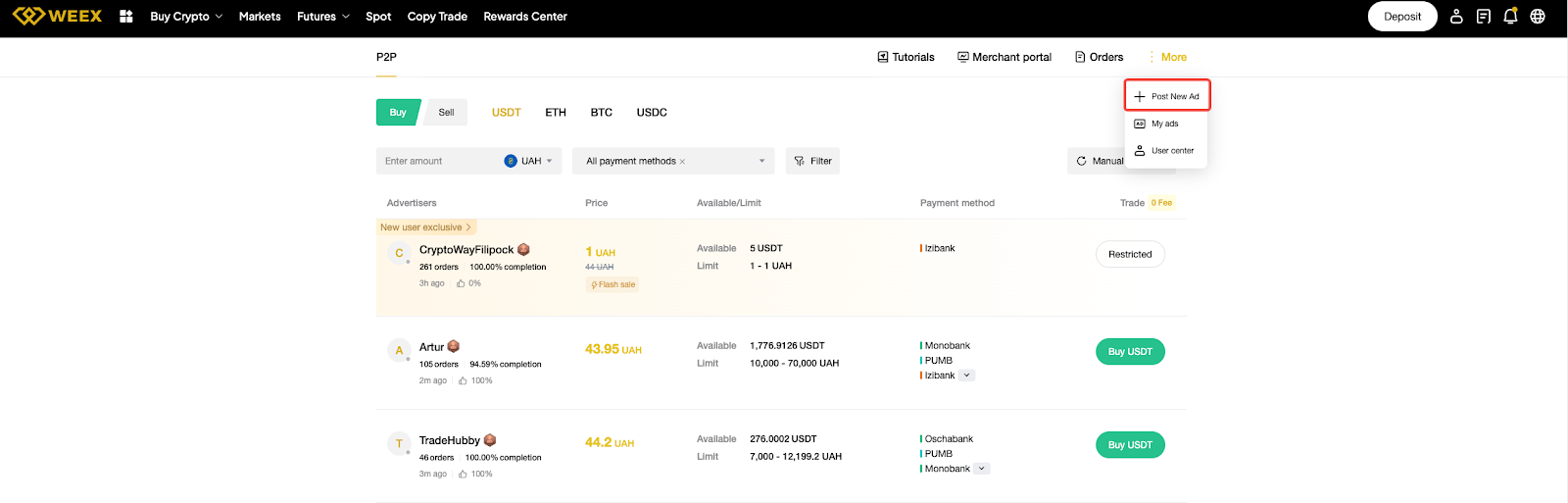Expand Artur's additional payment methods
This screenshot has height=503, width=1568.
coord(966,376)
